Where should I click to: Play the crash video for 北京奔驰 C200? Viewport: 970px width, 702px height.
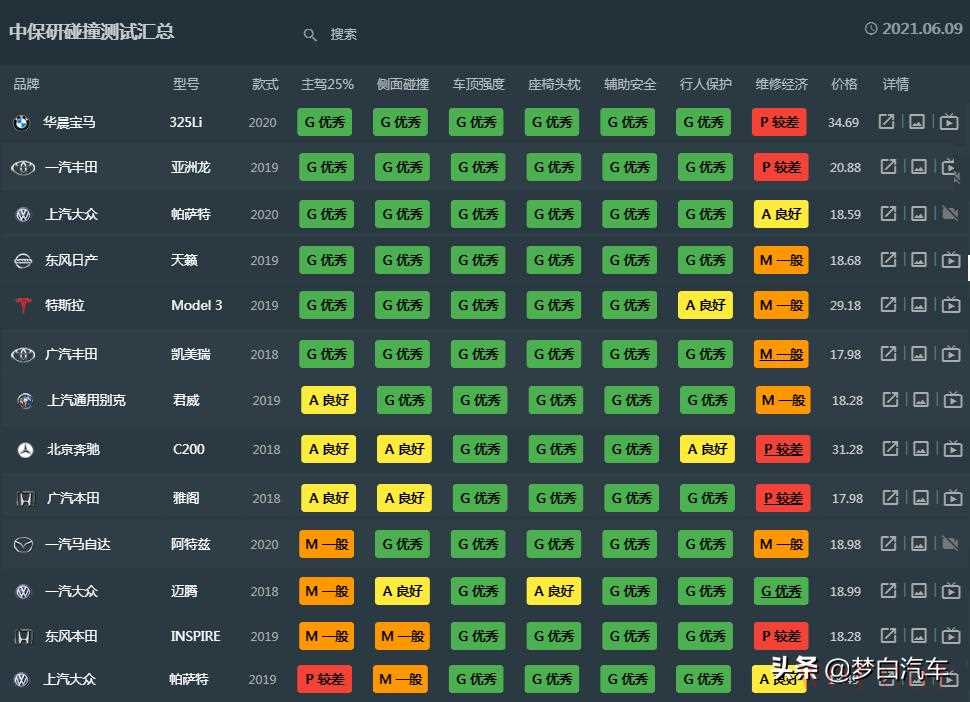point(952,449)
